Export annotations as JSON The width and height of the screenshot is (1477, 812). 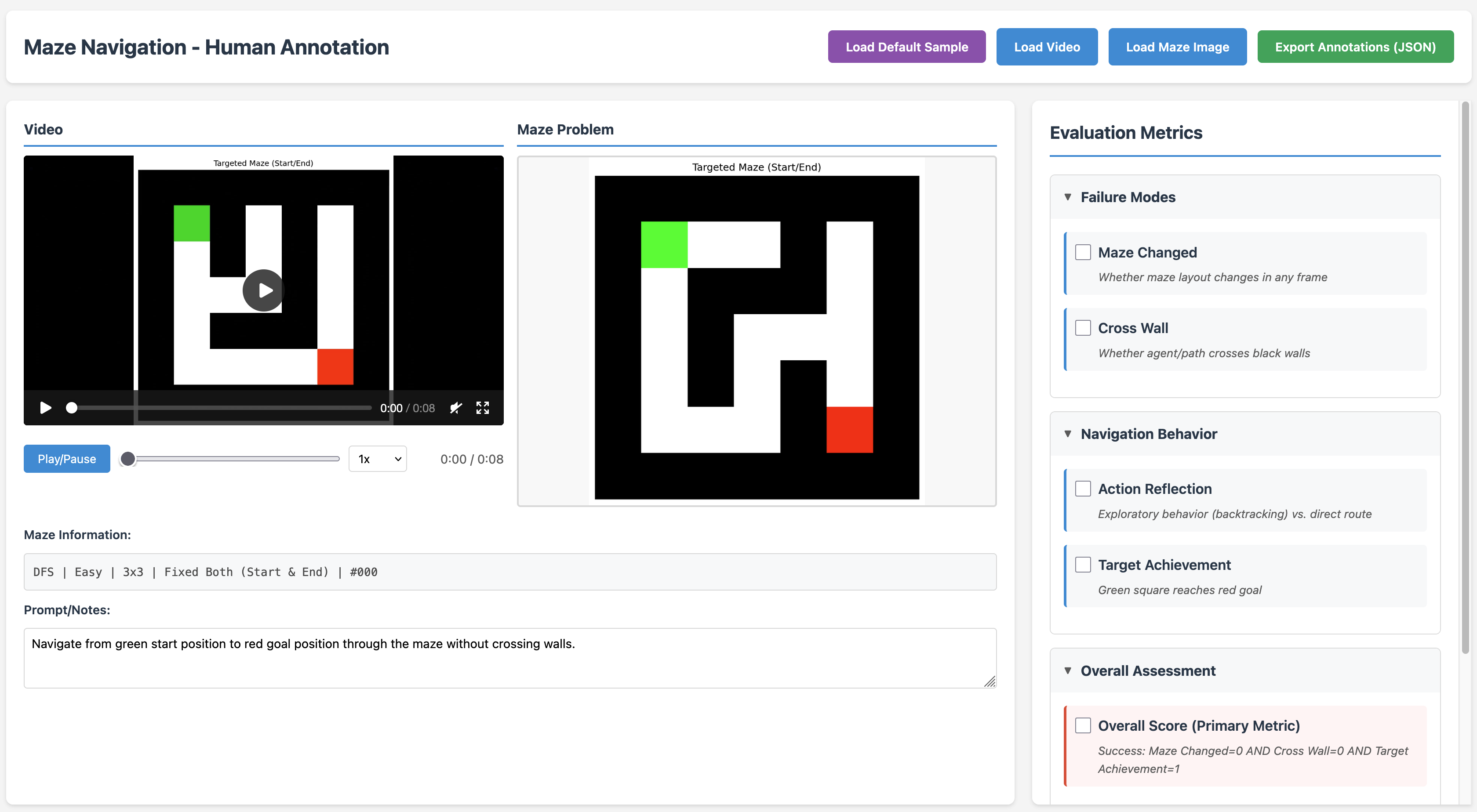(1355, 47)
